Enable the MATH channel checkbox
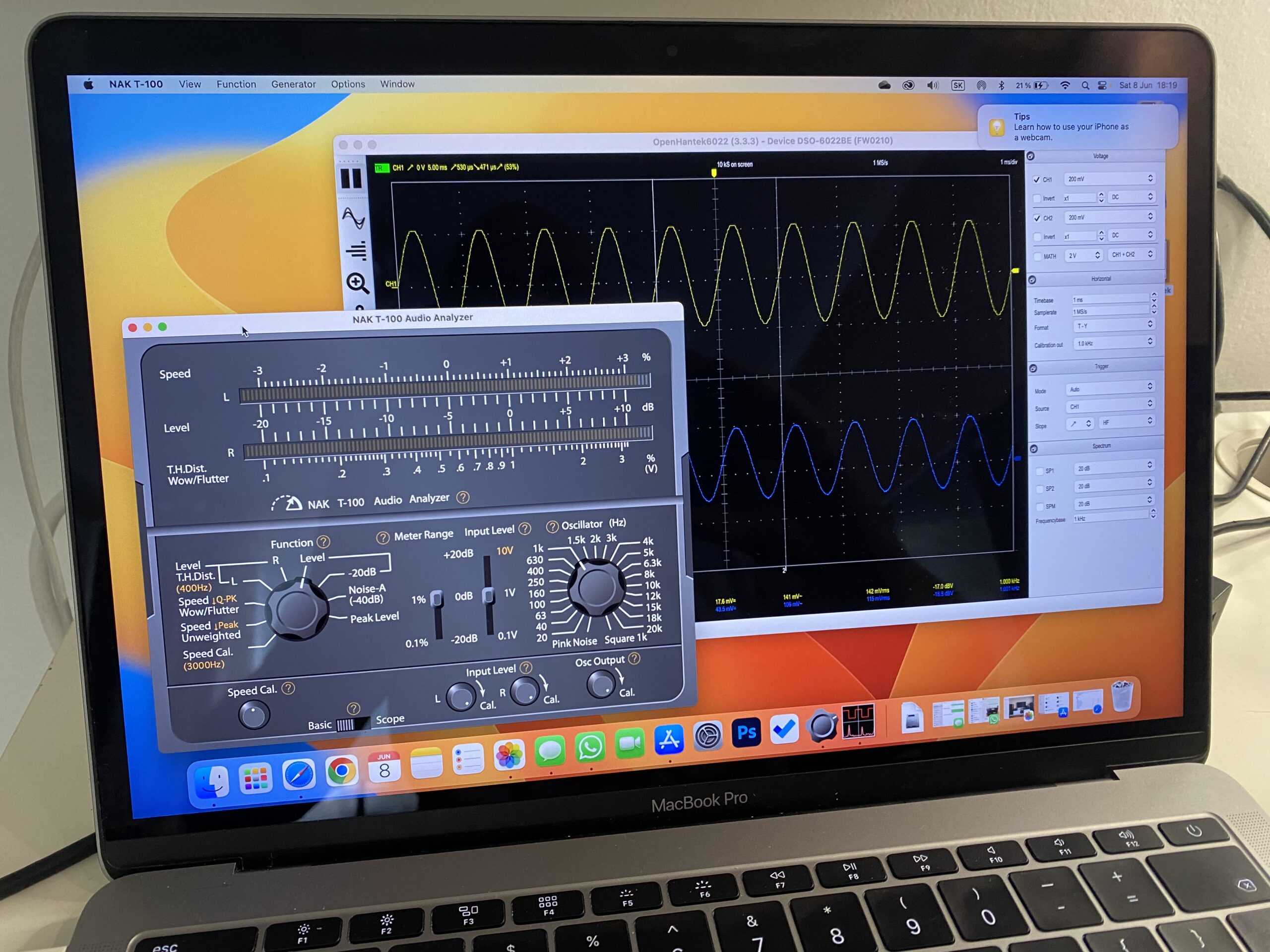Viewport: 1270px width, 952px height. click(x=1037, y=256)
